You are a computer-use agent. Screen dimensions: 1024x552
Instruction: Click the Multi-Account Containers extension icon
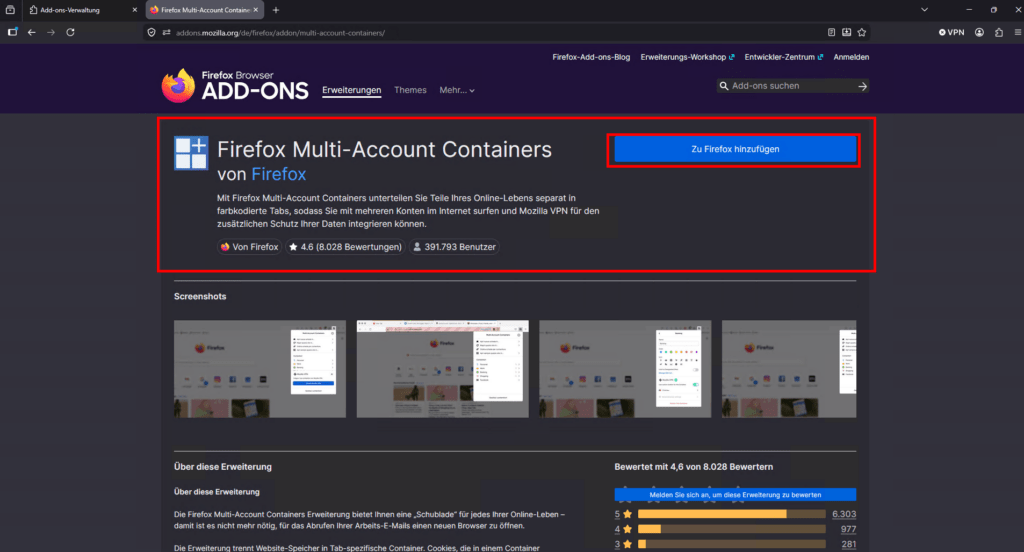tap(191, 153)
